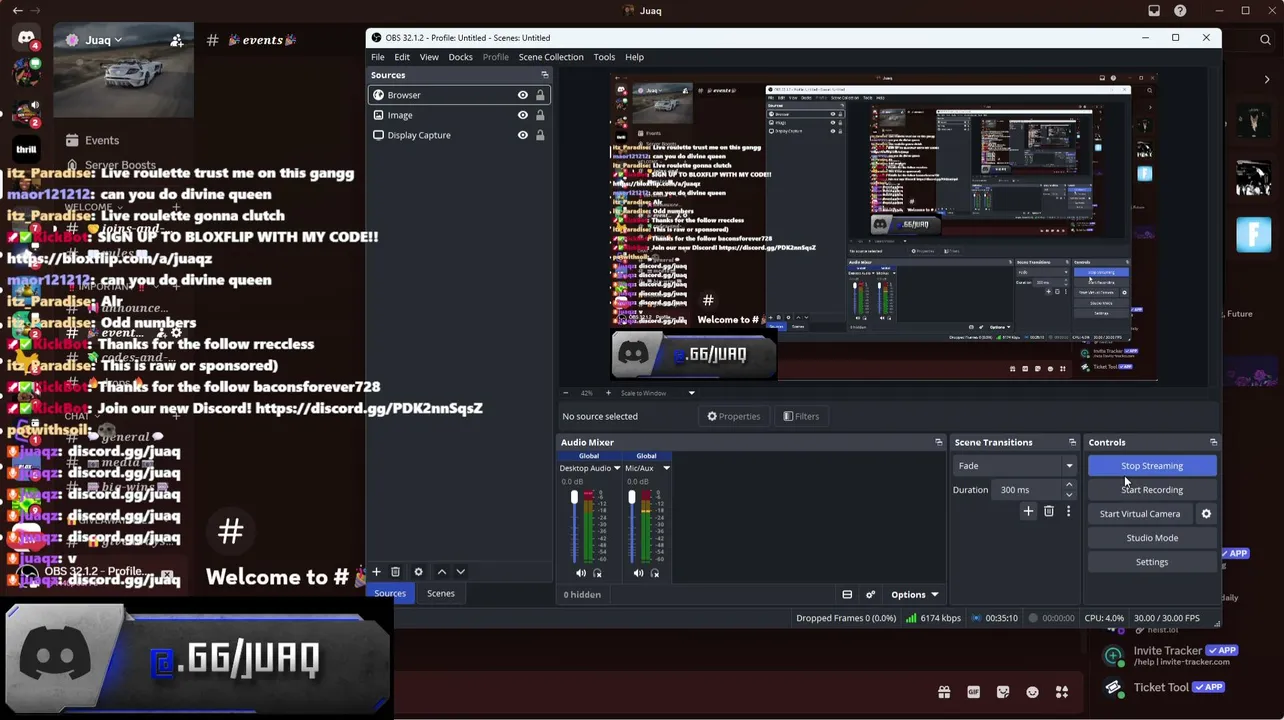Image resolution: width=1284 pixels, height=720 pixels.
Task: Pop out the Scene Transitions dock
Action: pyautogui.click(x=1072, y=442)
